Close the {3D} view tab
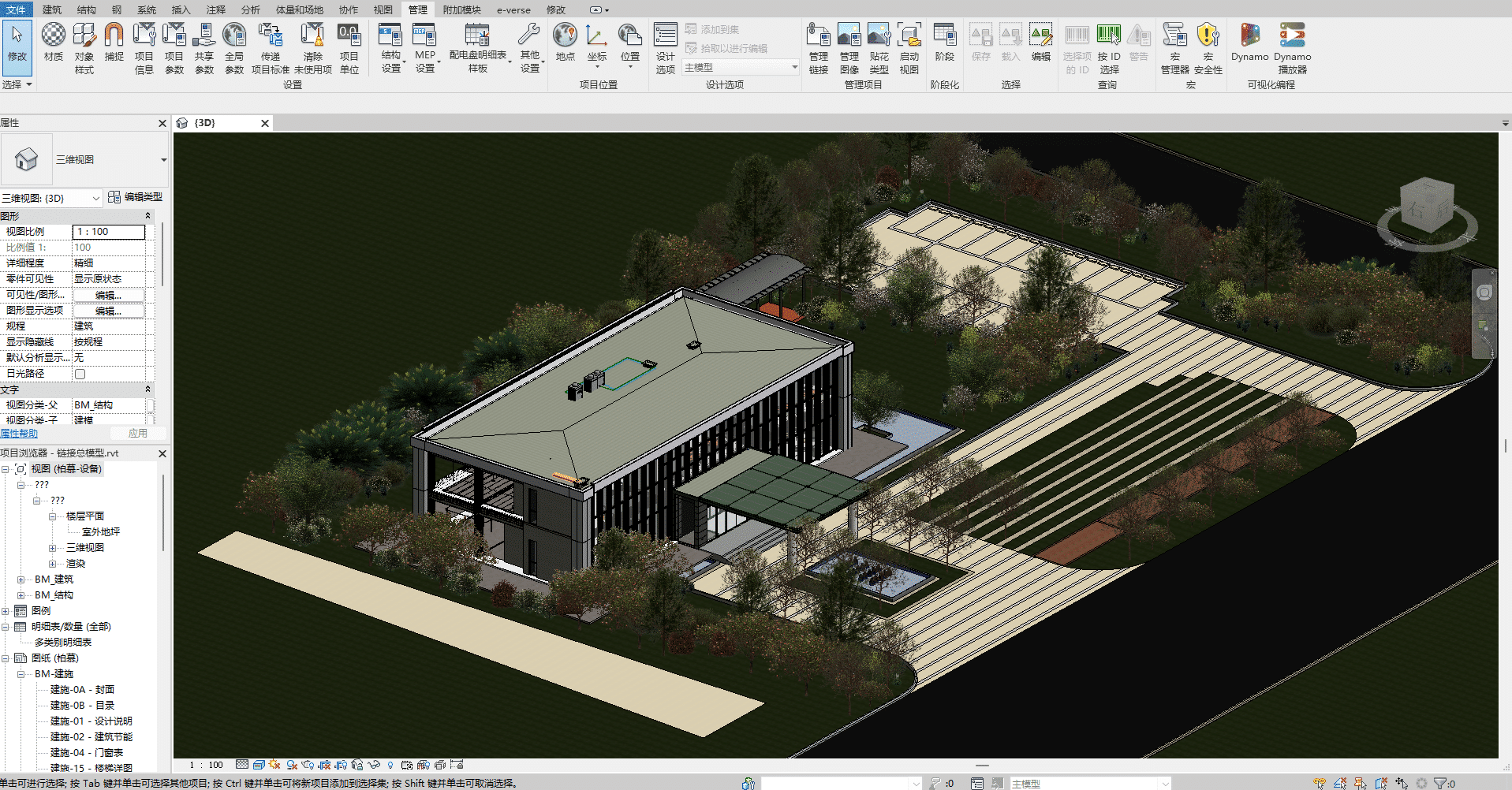 coord(265,123)
